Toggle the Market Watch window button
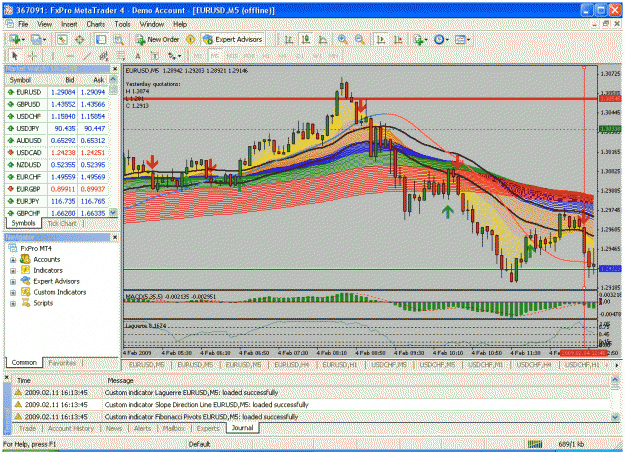This screenshot has height=452, width=625. 62,39
